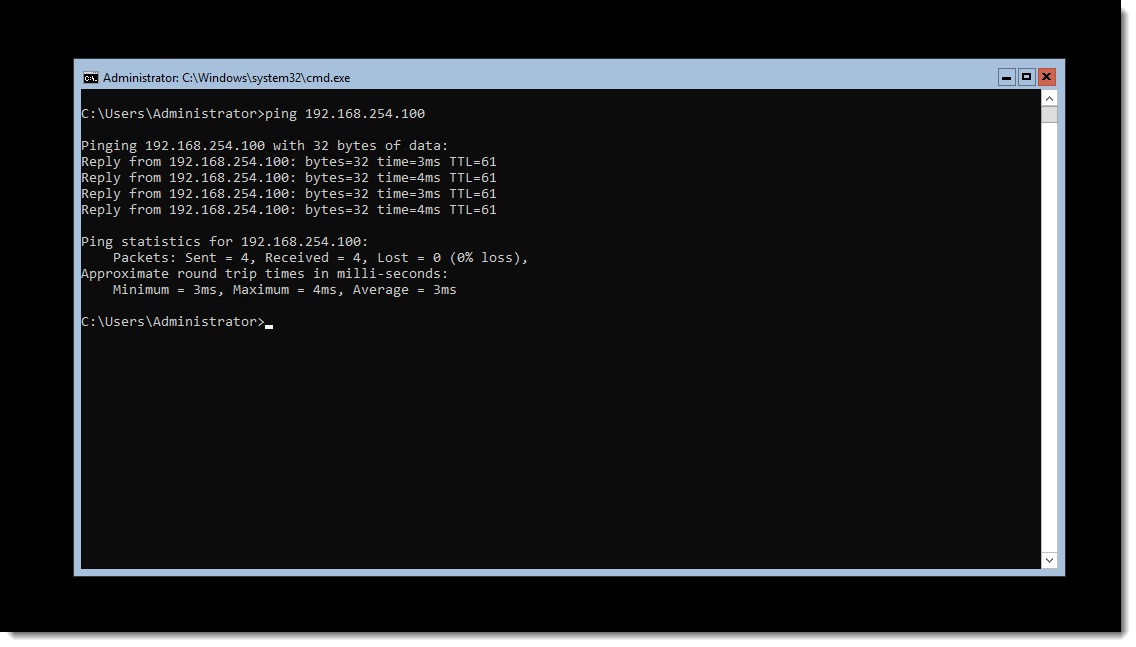Open the cmd.exe system menu icon
The width and height of the screenshot is (1136, 647).
91,78
